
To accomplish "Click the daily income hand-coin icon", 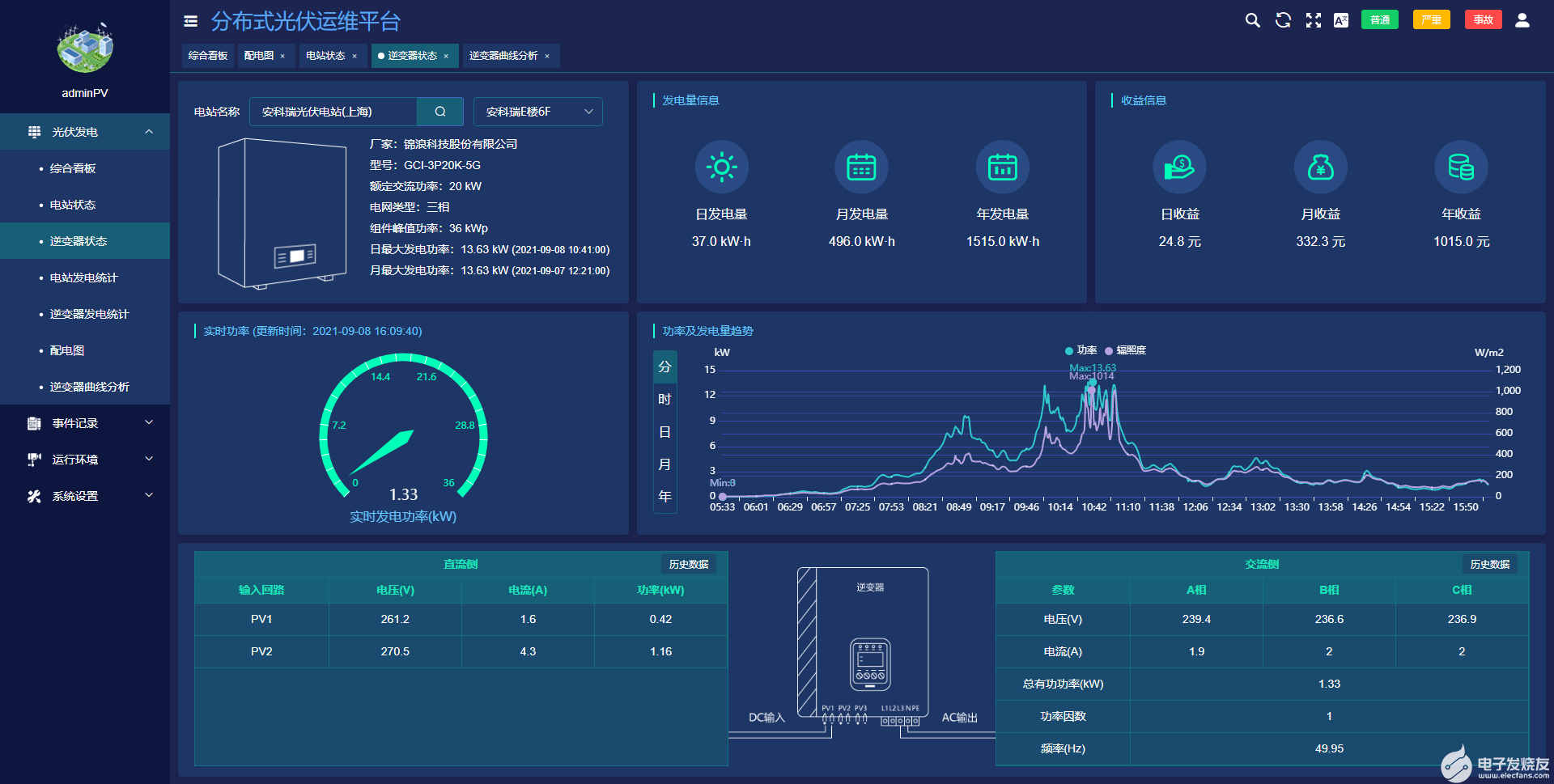I will click(1179, 167).
